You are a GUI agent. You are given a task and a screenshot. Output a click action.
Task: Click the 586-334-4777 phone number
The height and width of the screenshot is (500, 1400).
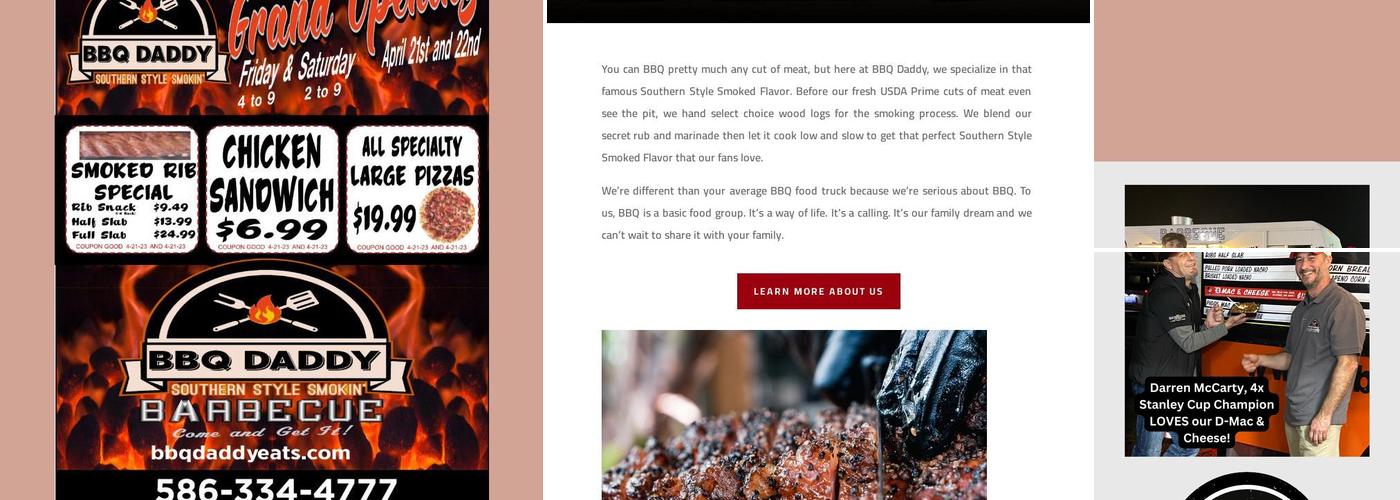(x=276, y=489)
